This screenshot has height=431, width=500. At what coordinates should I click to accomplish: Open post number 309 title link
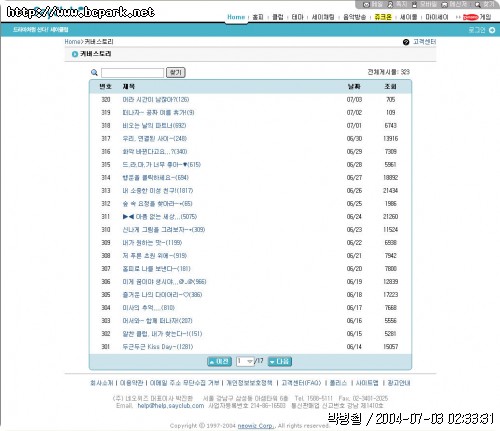[x=152, y=243]
